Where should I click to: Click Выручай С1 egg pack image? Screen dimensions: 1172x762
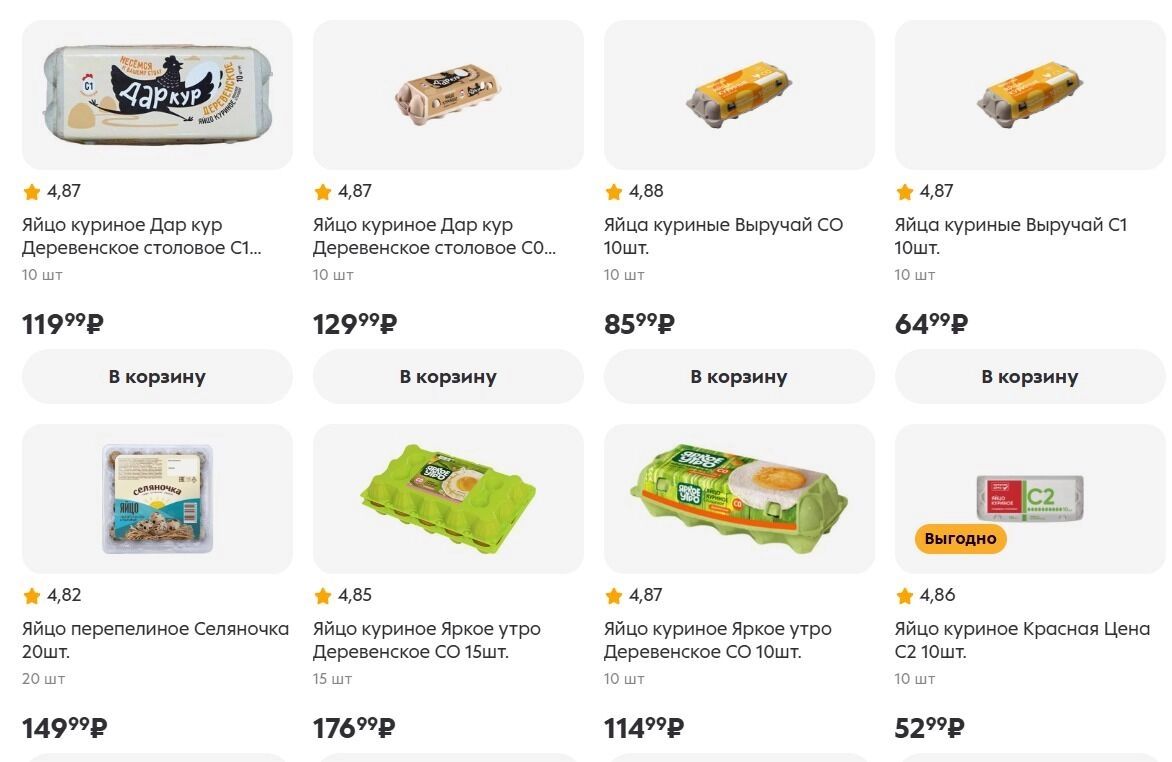pyautogui.click(x=1030, y=95)
